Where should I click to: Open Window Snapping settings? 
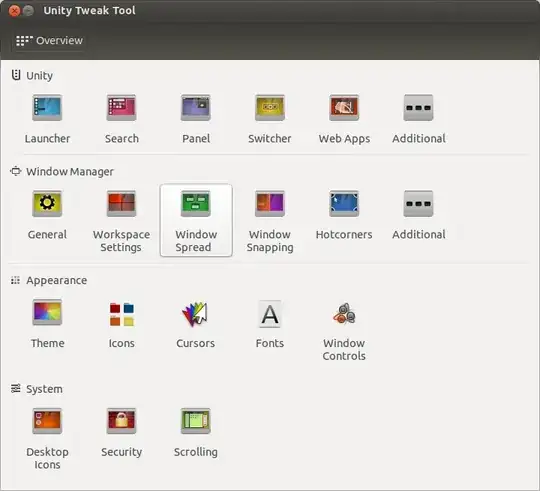(x=270, y=221)
